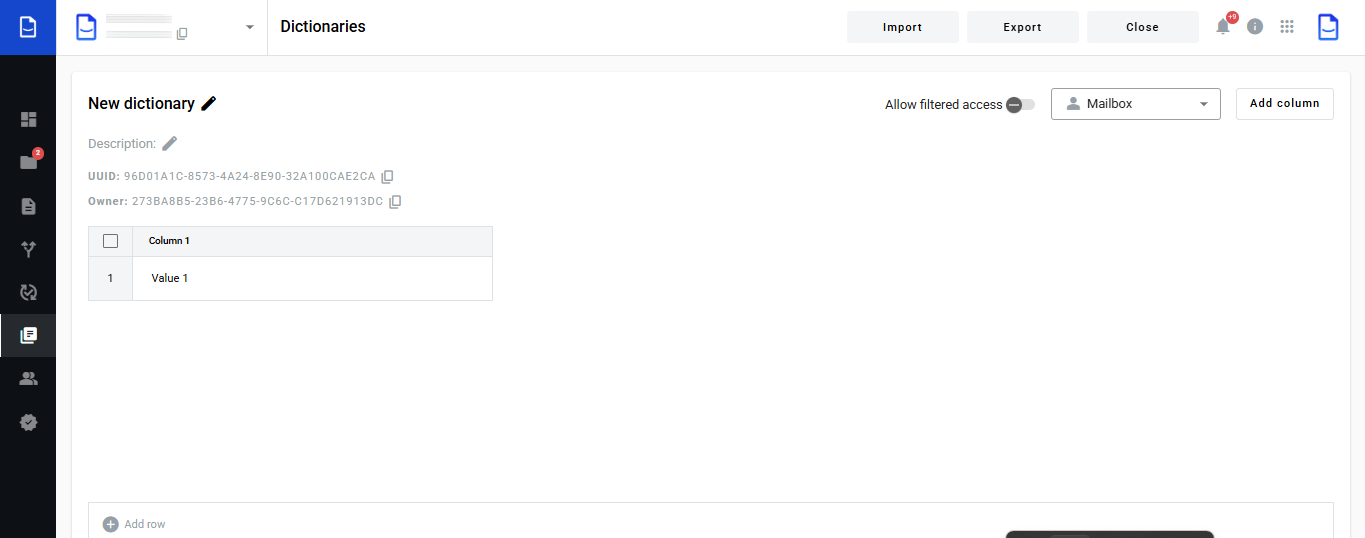Open the people icon in sidebar
The width and height of the screenshot is (1365, 538).
(x=28, y=379)
